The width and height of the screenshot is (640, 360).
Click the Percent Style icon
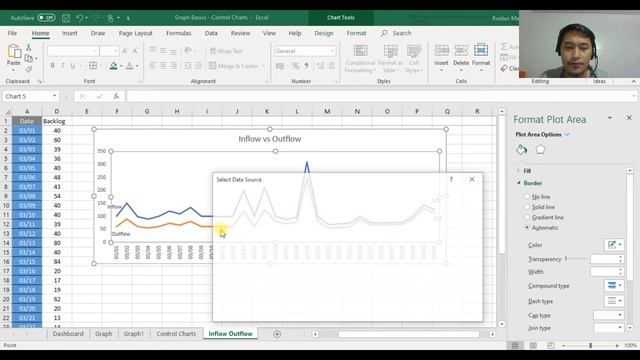point(296,66)
